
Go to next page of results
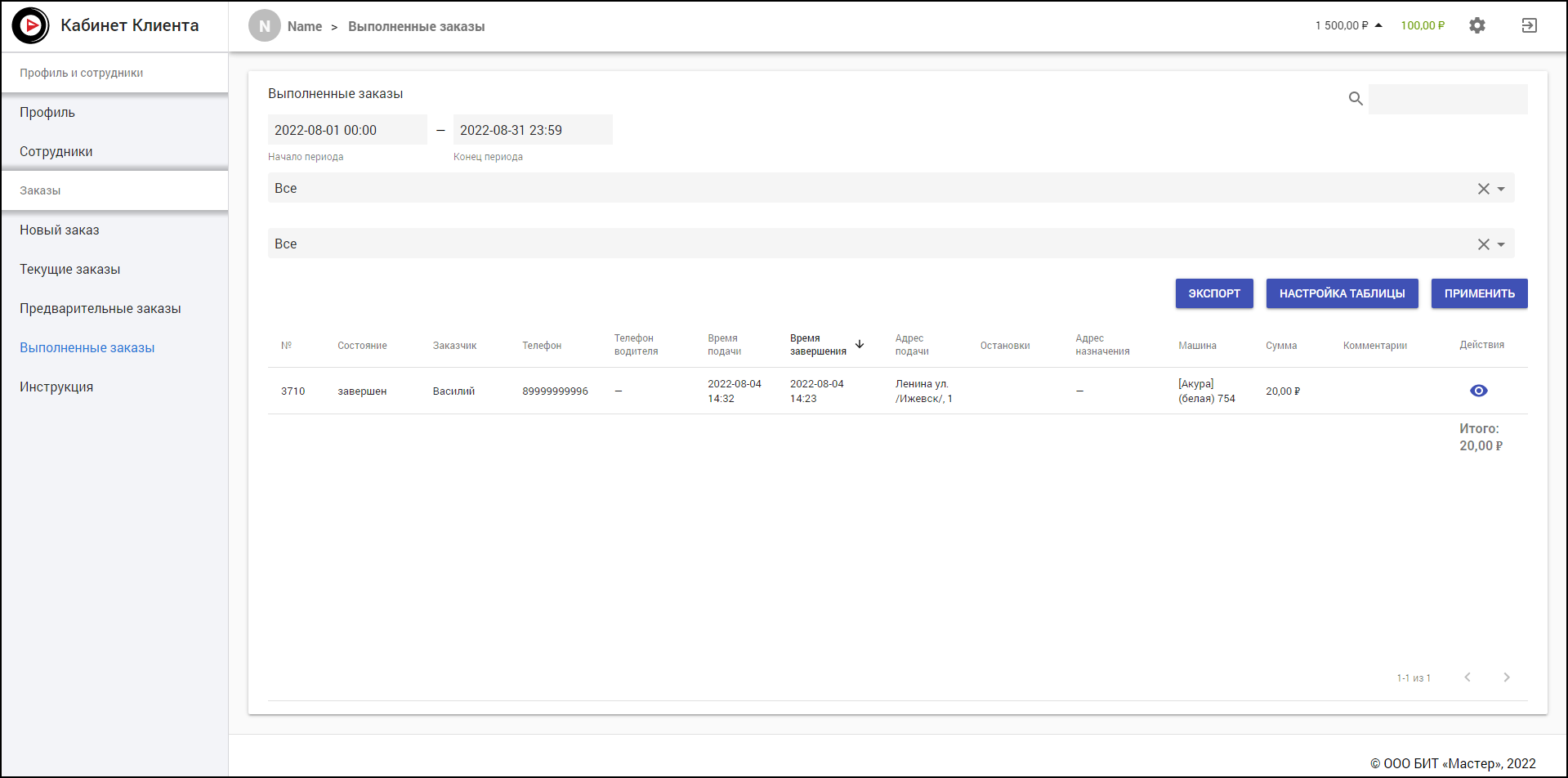(1506, 677)
